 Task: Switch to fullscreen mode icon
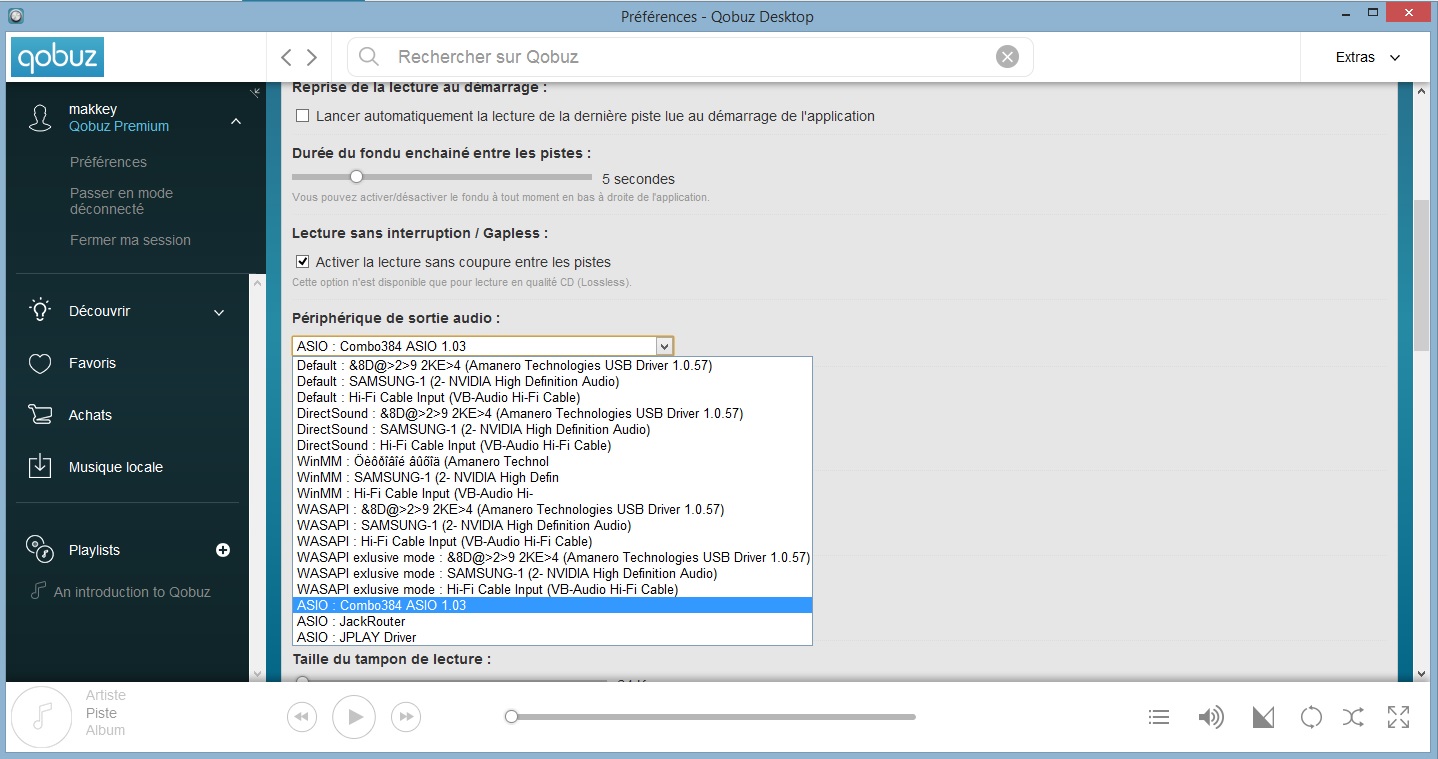pos(1398,716)
